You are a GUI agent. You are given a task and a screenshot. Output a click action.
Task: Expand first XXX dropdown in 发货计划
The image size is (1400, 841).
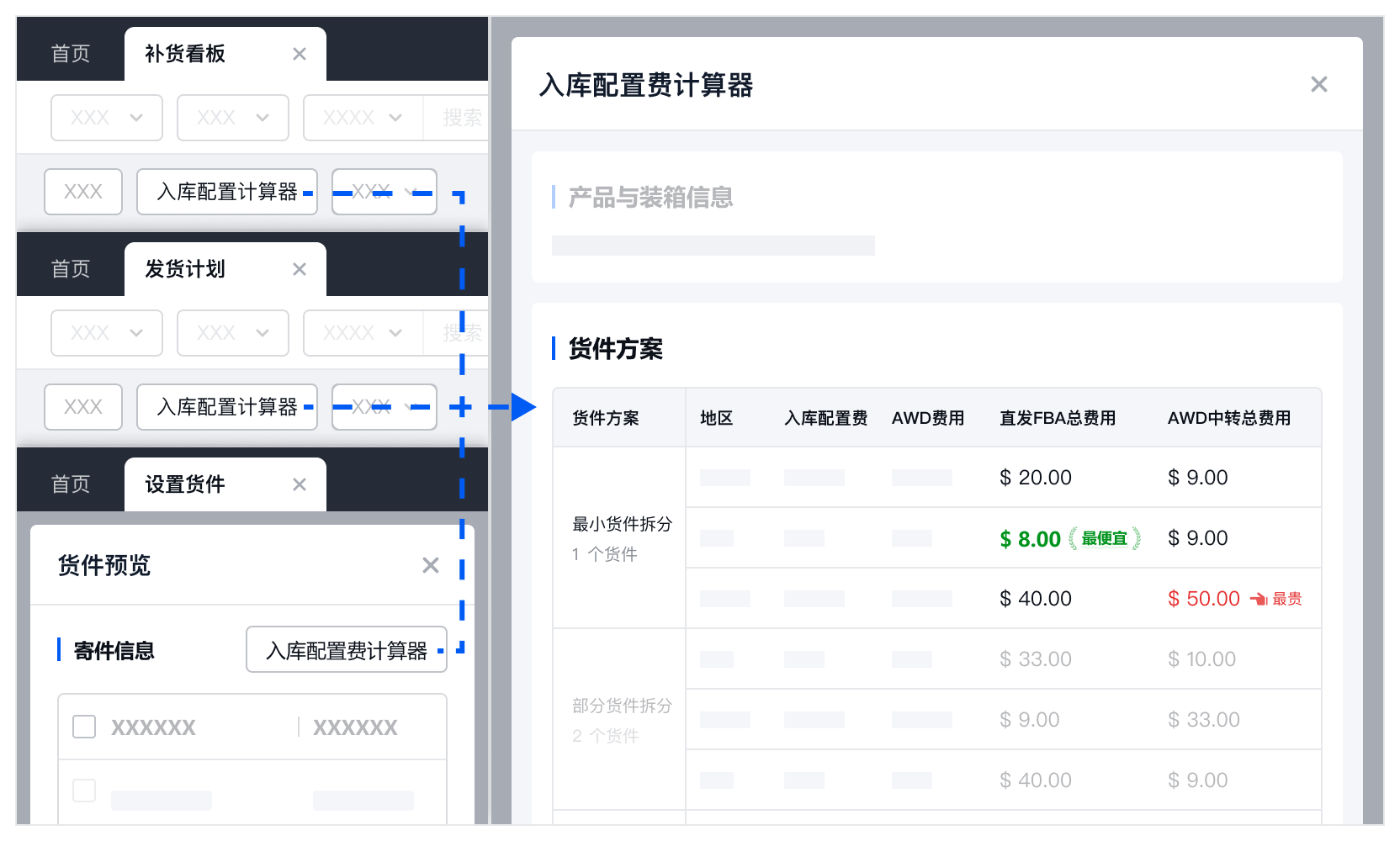[x=107, y=333]
